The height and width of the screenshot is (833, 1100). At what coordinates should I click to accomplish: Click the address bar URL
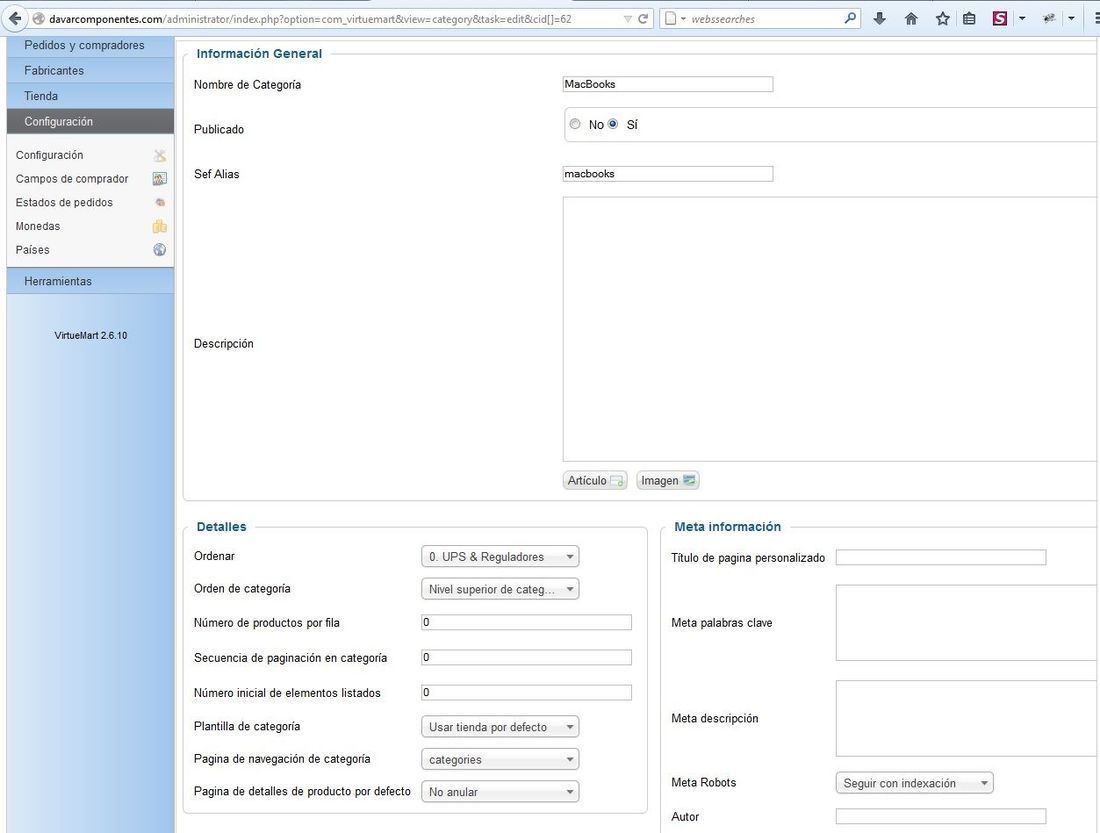tap(310, 19)
